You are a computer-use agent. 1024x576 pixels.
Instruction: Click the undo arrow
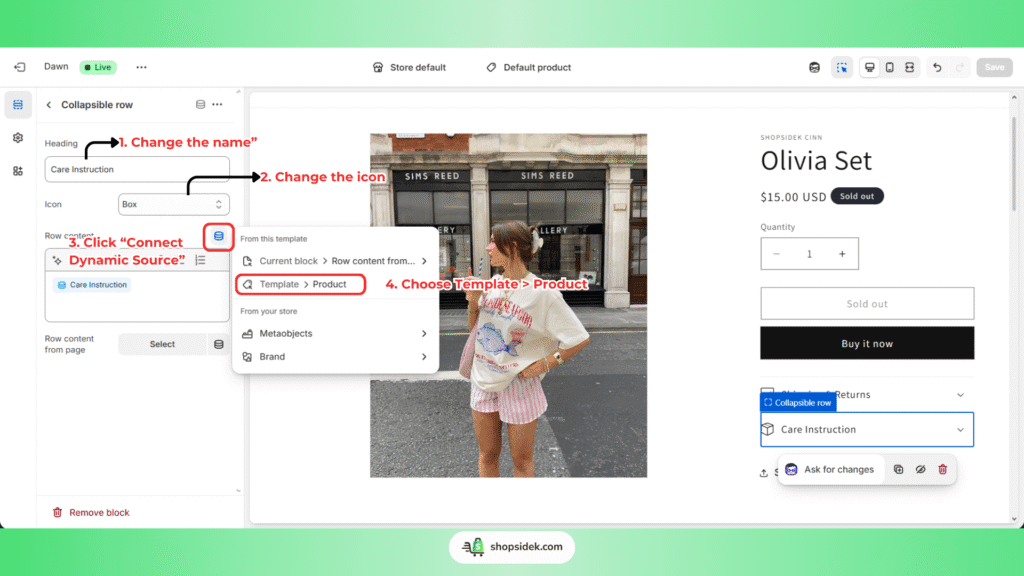(x=937, y=67)
